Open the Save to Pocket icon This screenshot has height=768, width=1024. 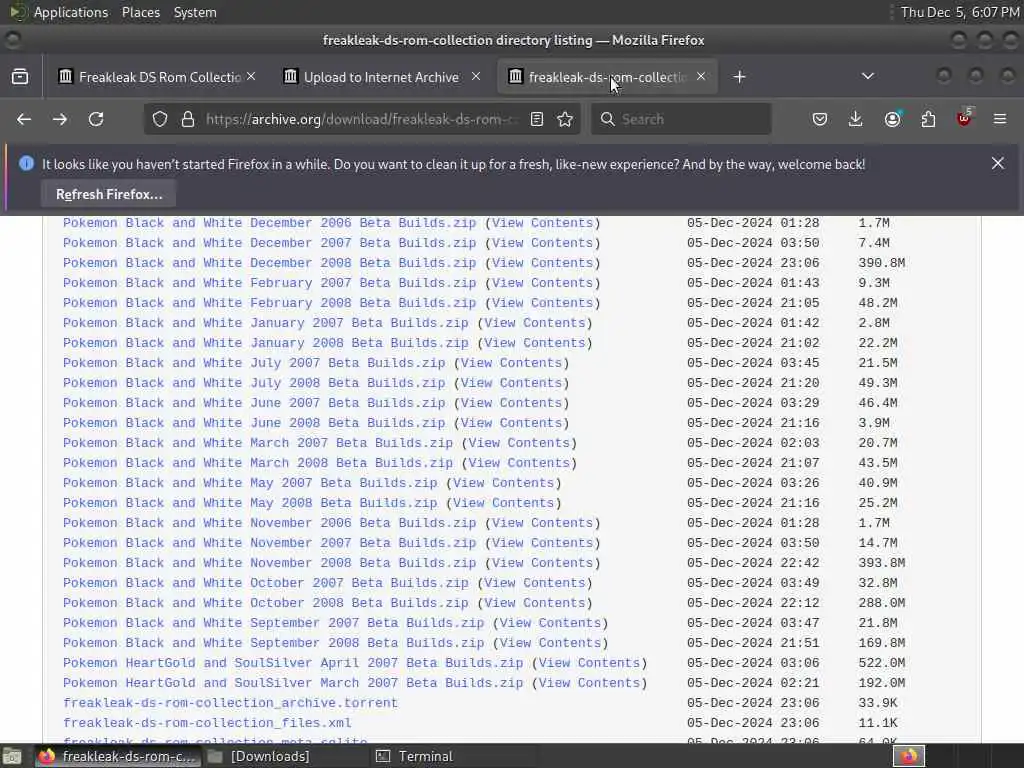(x=820, y=120)
